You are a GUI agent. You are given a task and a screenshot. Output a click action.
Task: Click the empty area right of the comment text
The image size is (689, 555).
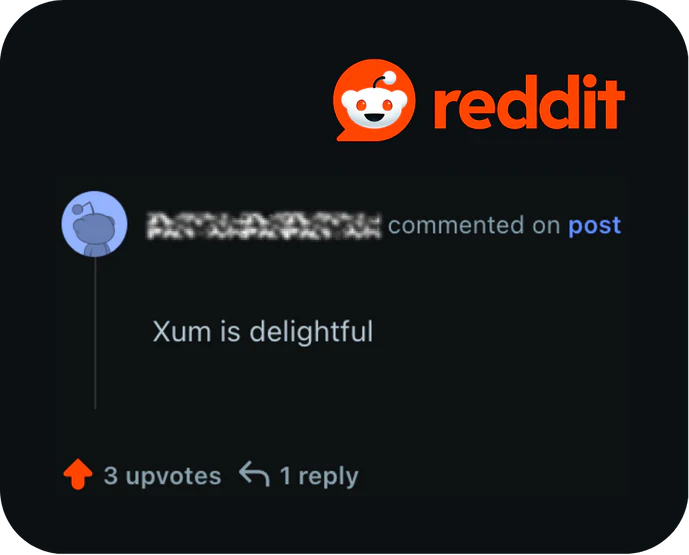coord(499,332)
